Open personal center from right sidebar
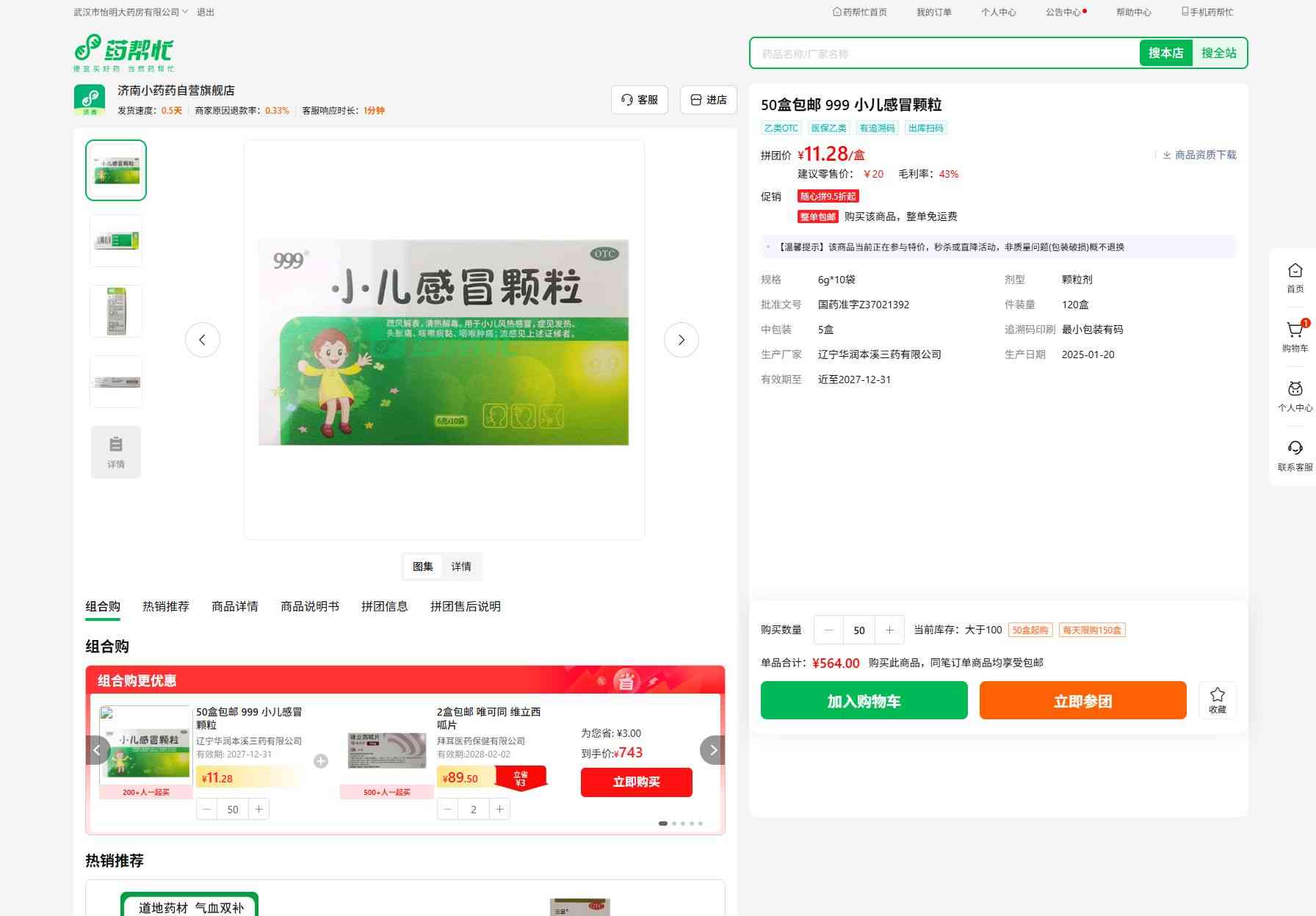Screen dimensions: 1316x916 point(1295,396)
